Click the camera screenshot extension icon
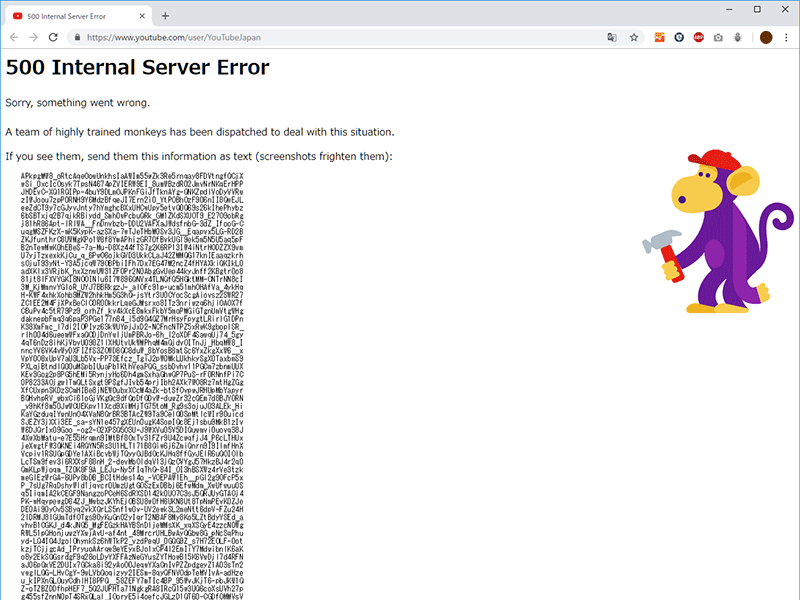The height and width of the screenshot is (600, 800). click(718, 37)
